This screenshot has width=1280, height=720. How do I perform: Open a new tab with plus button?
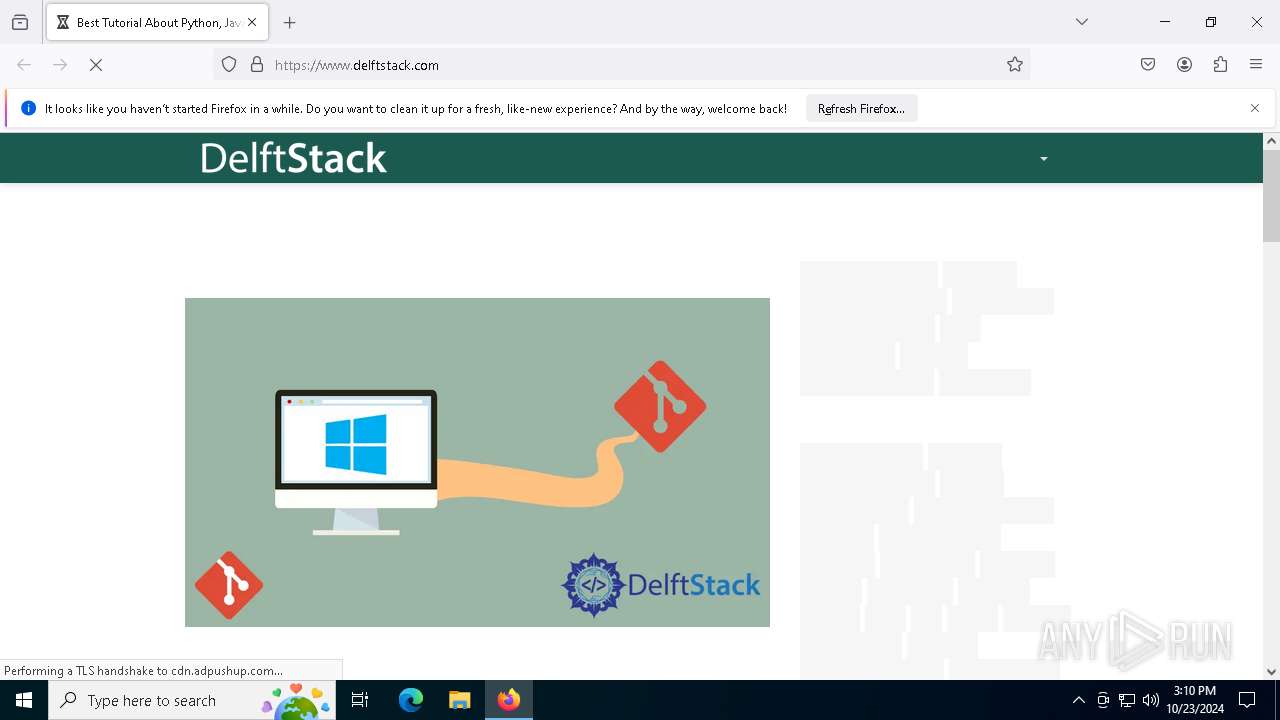pos(290,22)
